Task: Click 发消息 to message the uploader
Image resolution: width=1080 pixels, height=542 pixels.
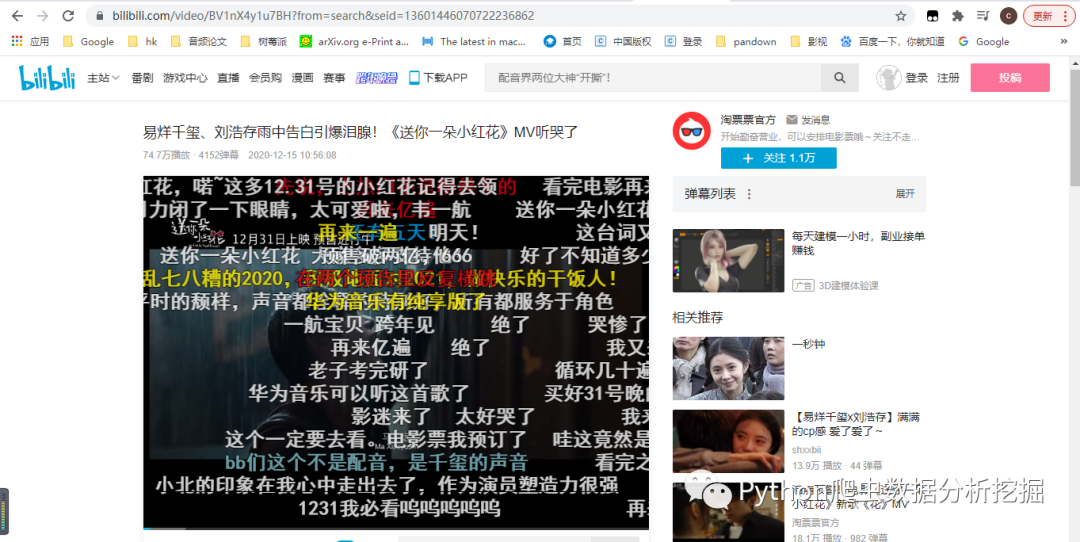Action: (x=809, y=120)
